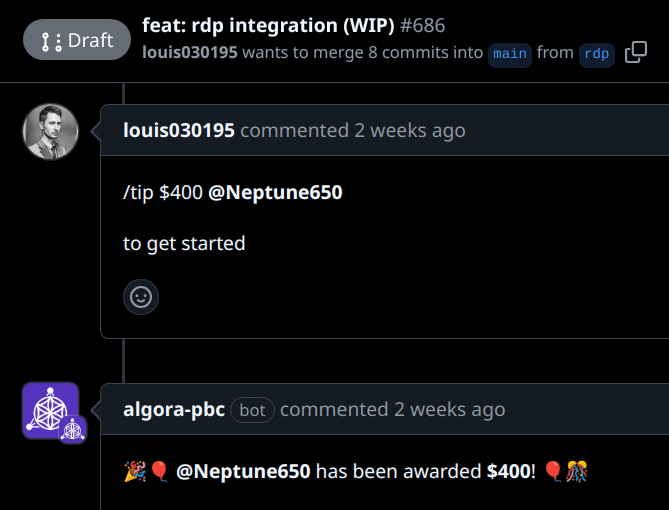Click the bot label next to algora-pbc
This screenshot has width=669, height=510.
pos(252,410)
